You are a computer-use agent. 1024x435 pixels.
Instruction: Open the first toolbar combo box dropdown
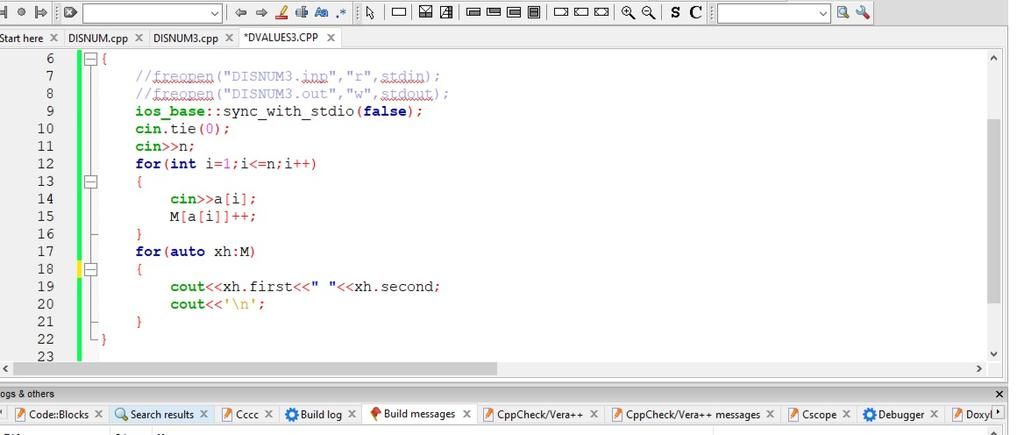216,13
